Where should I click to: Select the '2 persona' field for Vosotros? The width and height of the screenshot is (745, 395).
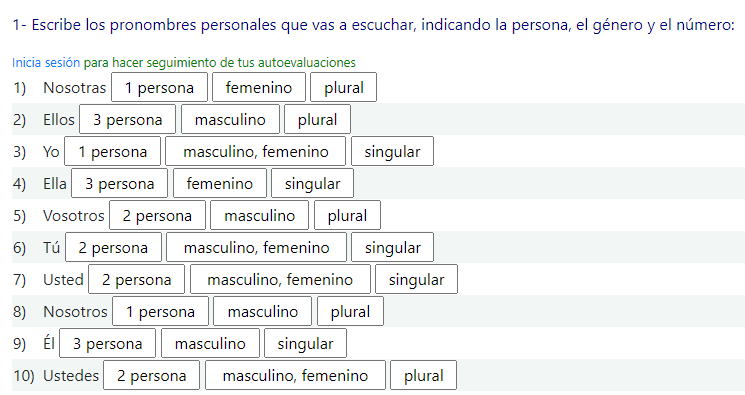click(158, 215)
